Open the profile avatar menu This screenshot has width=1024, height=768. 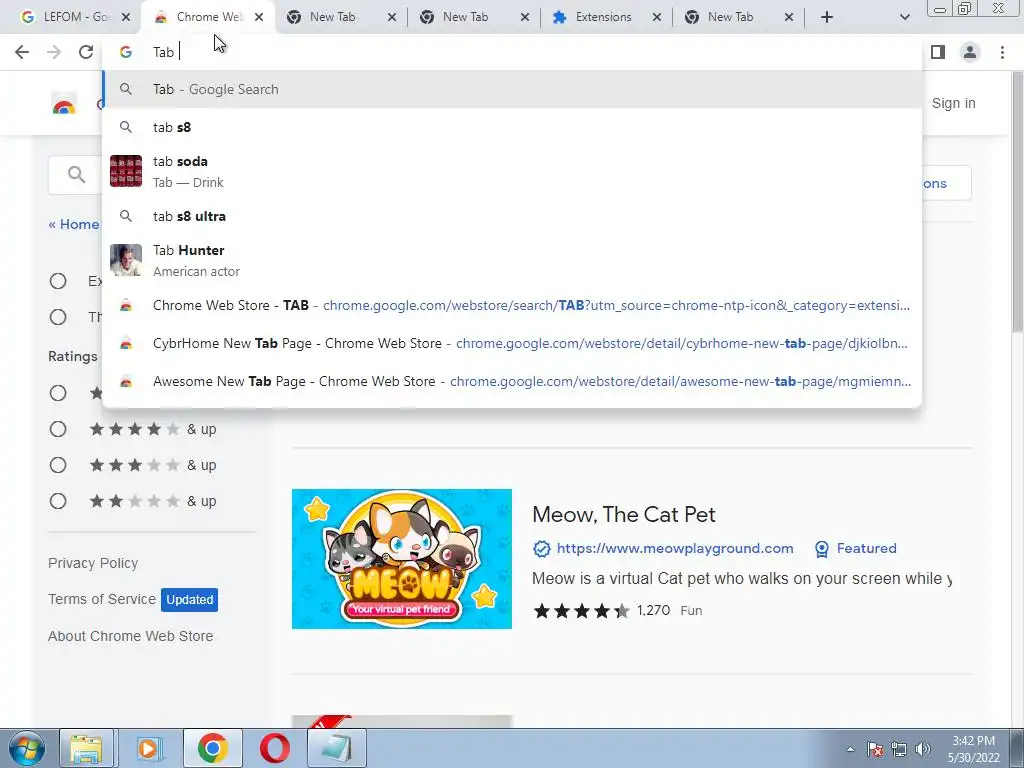[970, 52]
